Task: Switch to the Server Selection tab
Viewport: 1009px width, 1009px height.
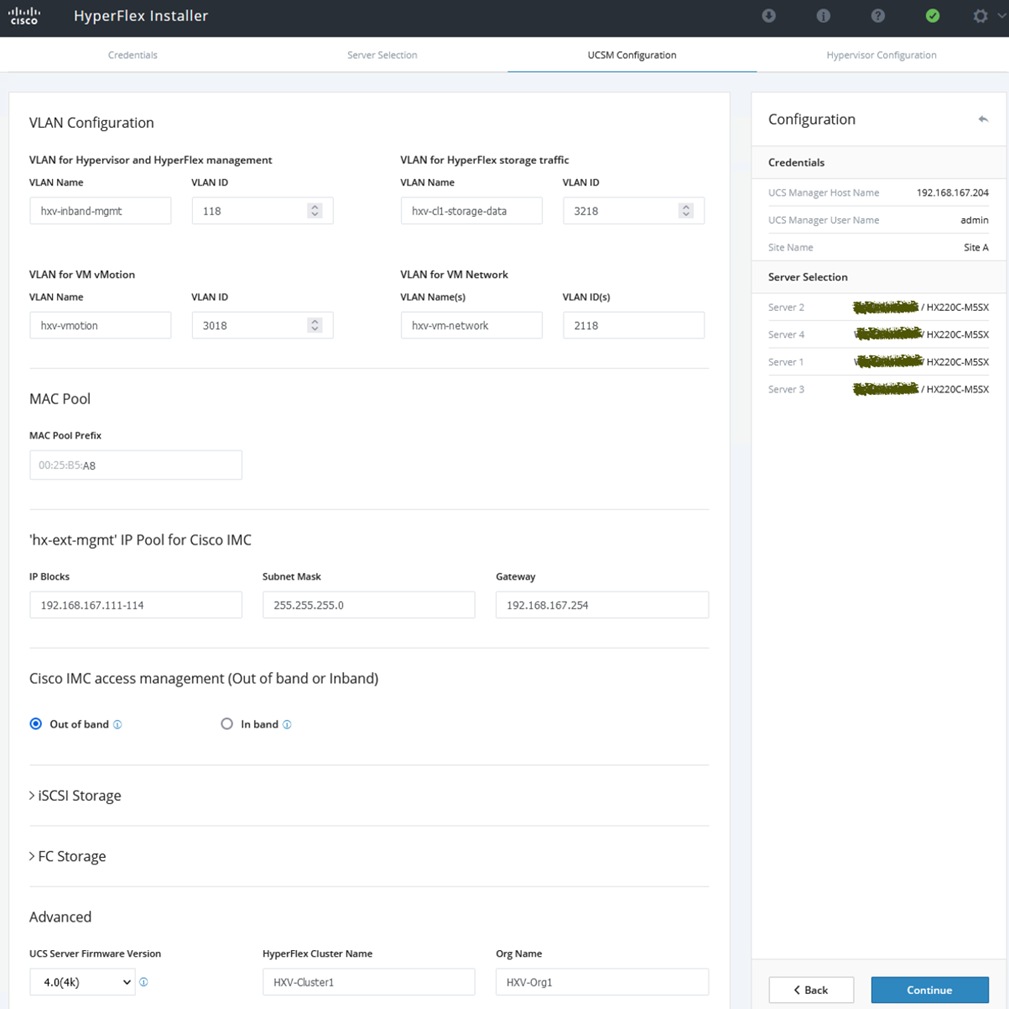Action: click(x=382, y=55)
